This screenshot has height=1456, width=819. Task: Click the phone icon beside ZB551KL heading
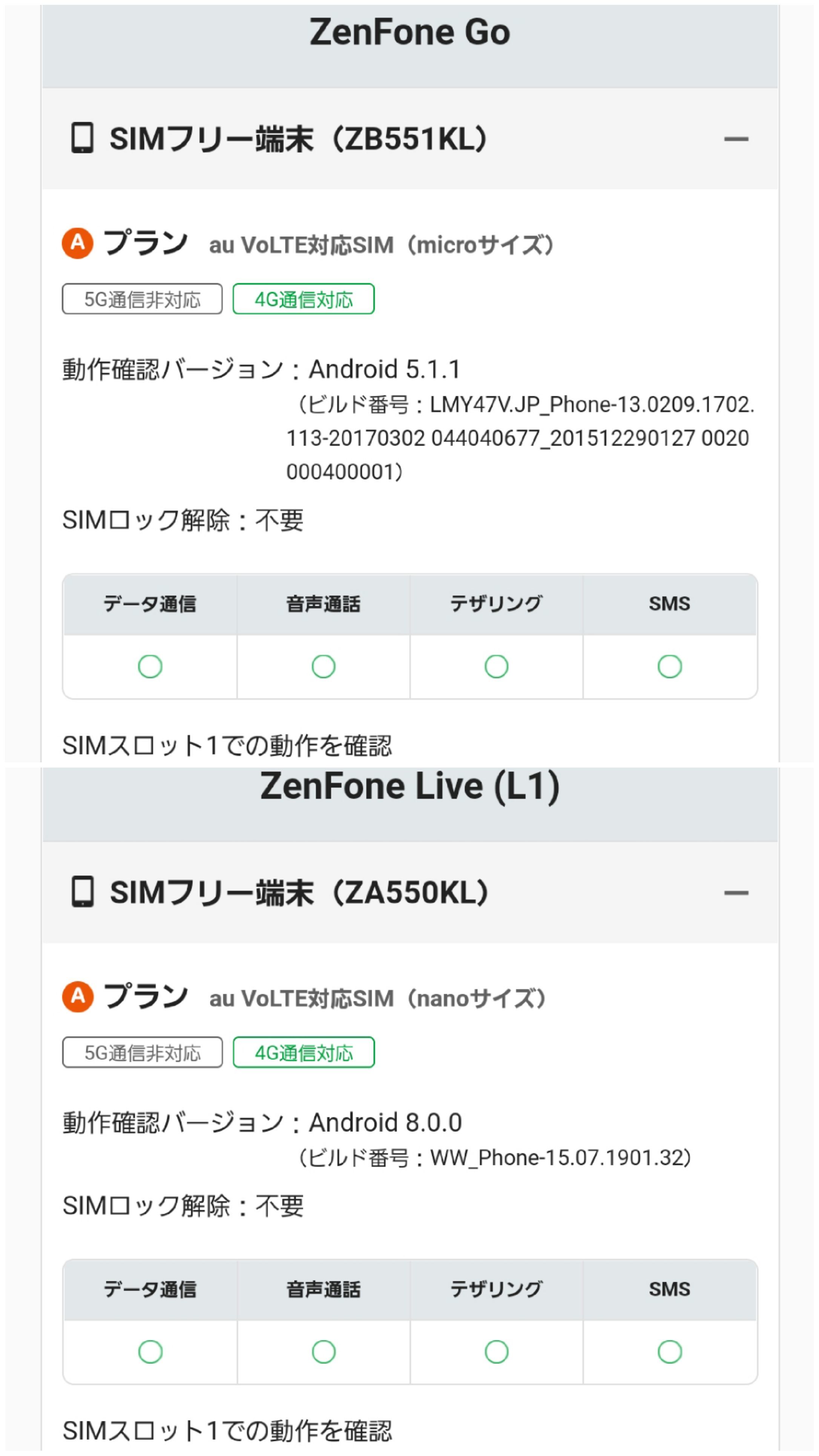[x=82, y=138]
